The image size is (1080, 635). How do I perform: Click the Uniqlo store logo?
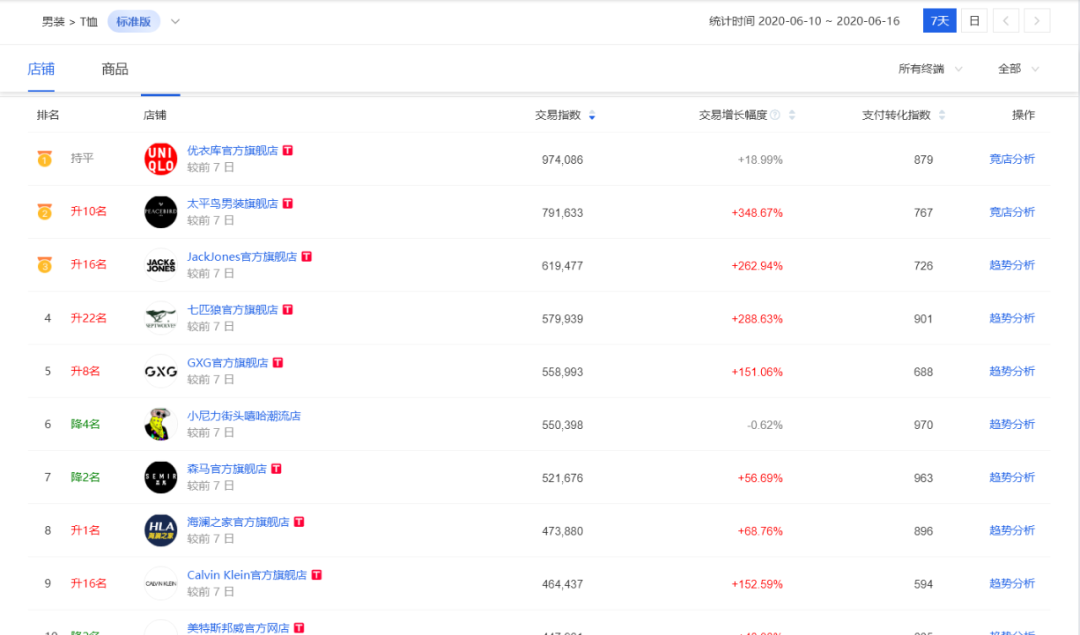coord(160,159)
